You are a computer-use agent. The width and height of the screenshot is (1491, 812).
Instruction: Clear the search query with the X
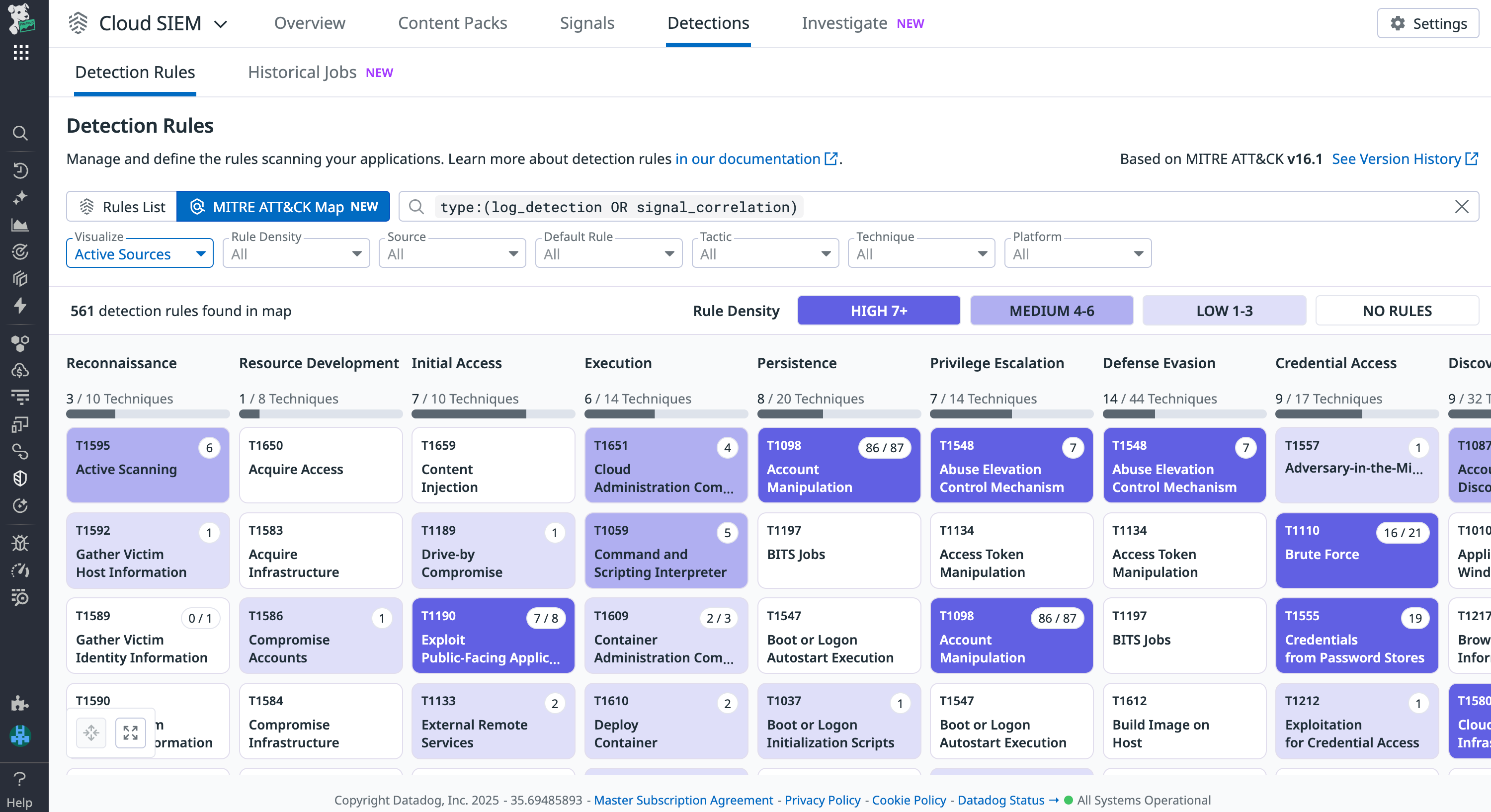click(x=1463, y=207)
